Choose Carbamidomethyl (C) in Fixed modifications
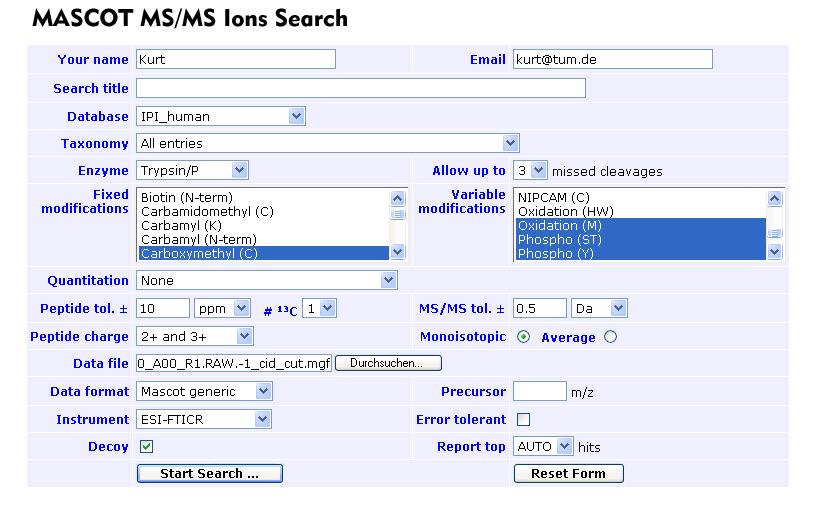 click(207, 212)
